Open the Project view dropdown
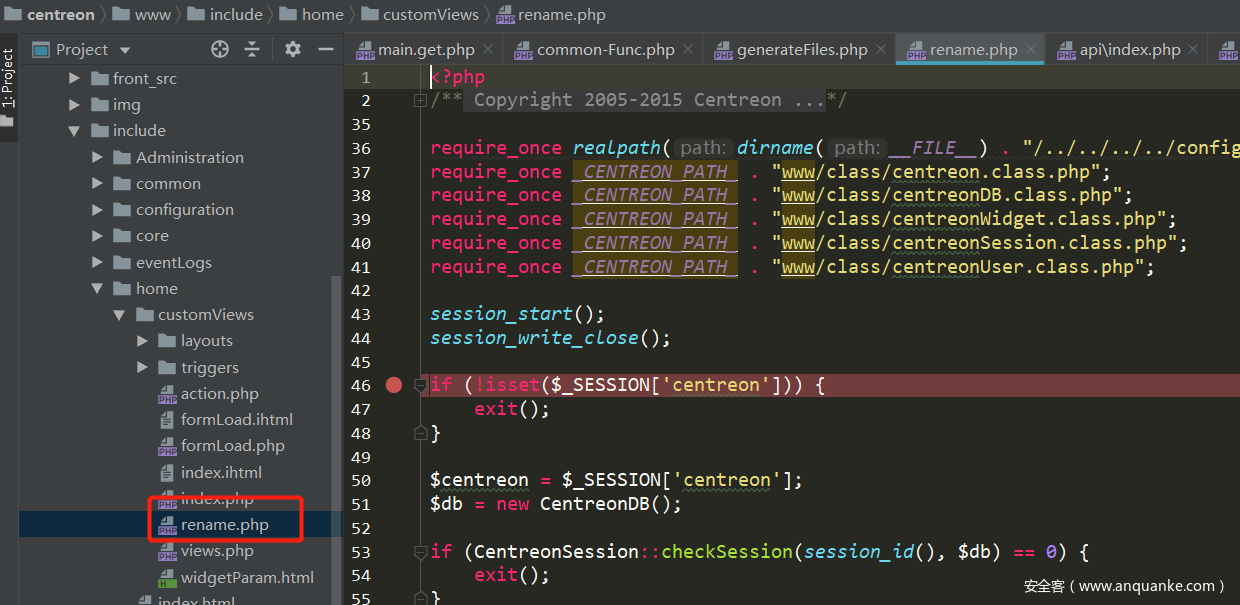This screenshot has height=605, width=1240. point(125,50)
